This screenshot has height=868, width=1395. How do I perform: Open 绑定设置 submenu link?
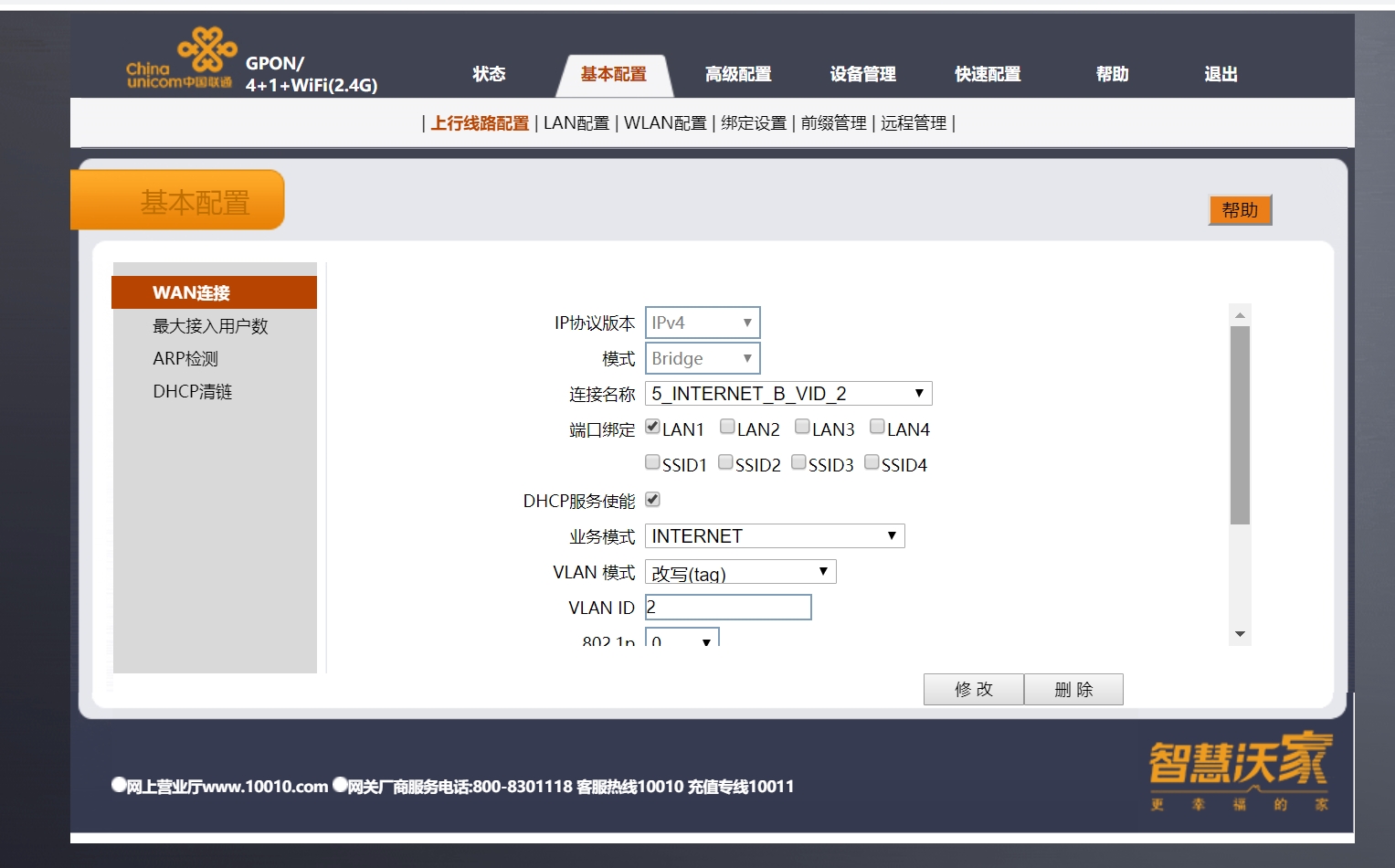point(754,123)
